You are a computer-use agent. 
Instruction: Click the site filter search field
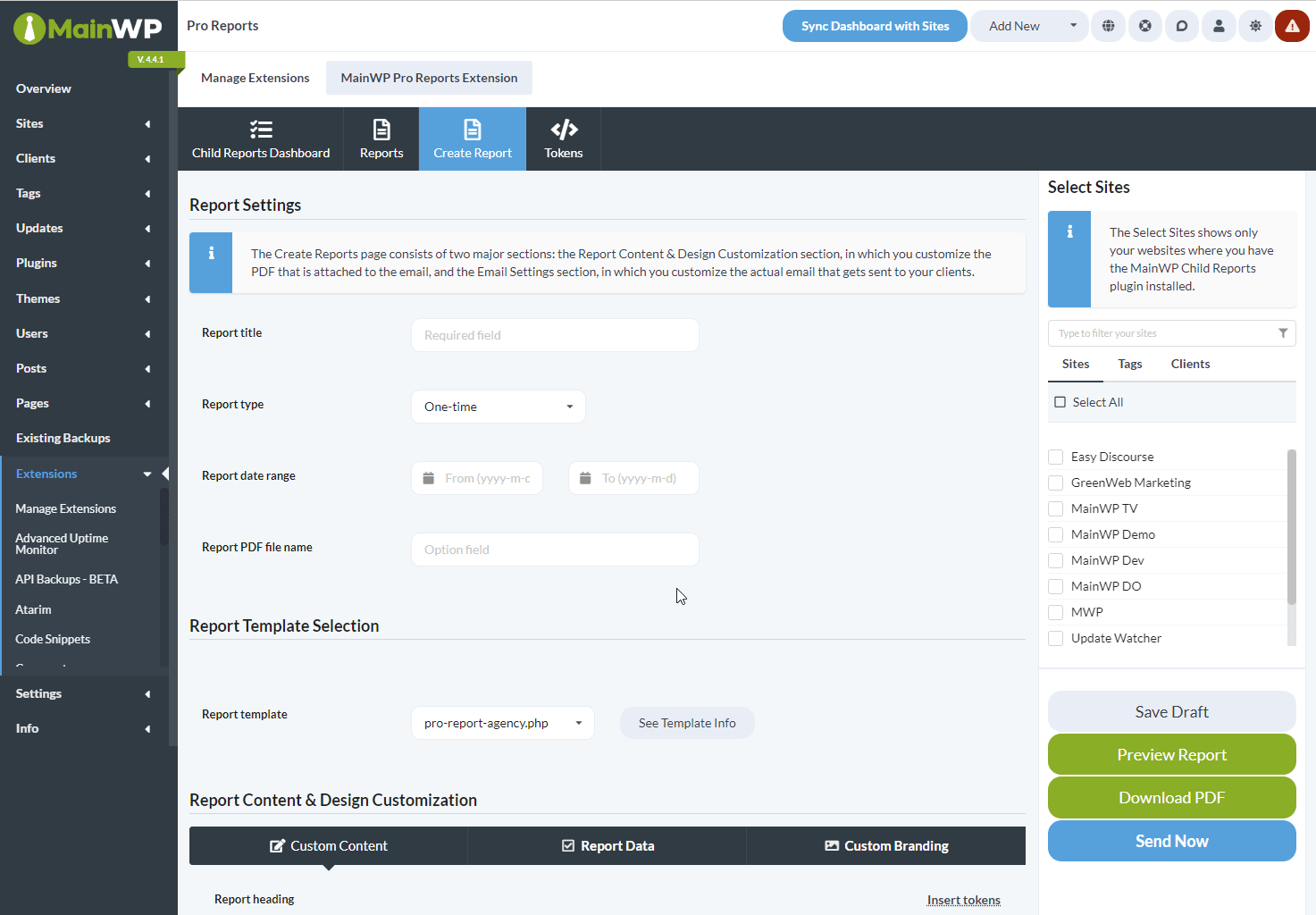click(x=1171, y=333)
